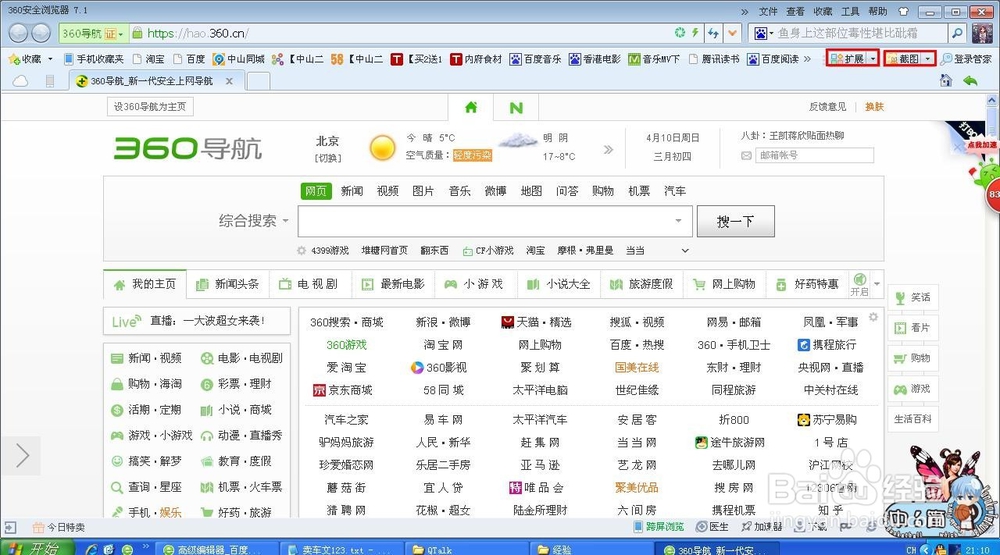Click the browser address bar
This screenshot has height=555, width=1000.
408,33
